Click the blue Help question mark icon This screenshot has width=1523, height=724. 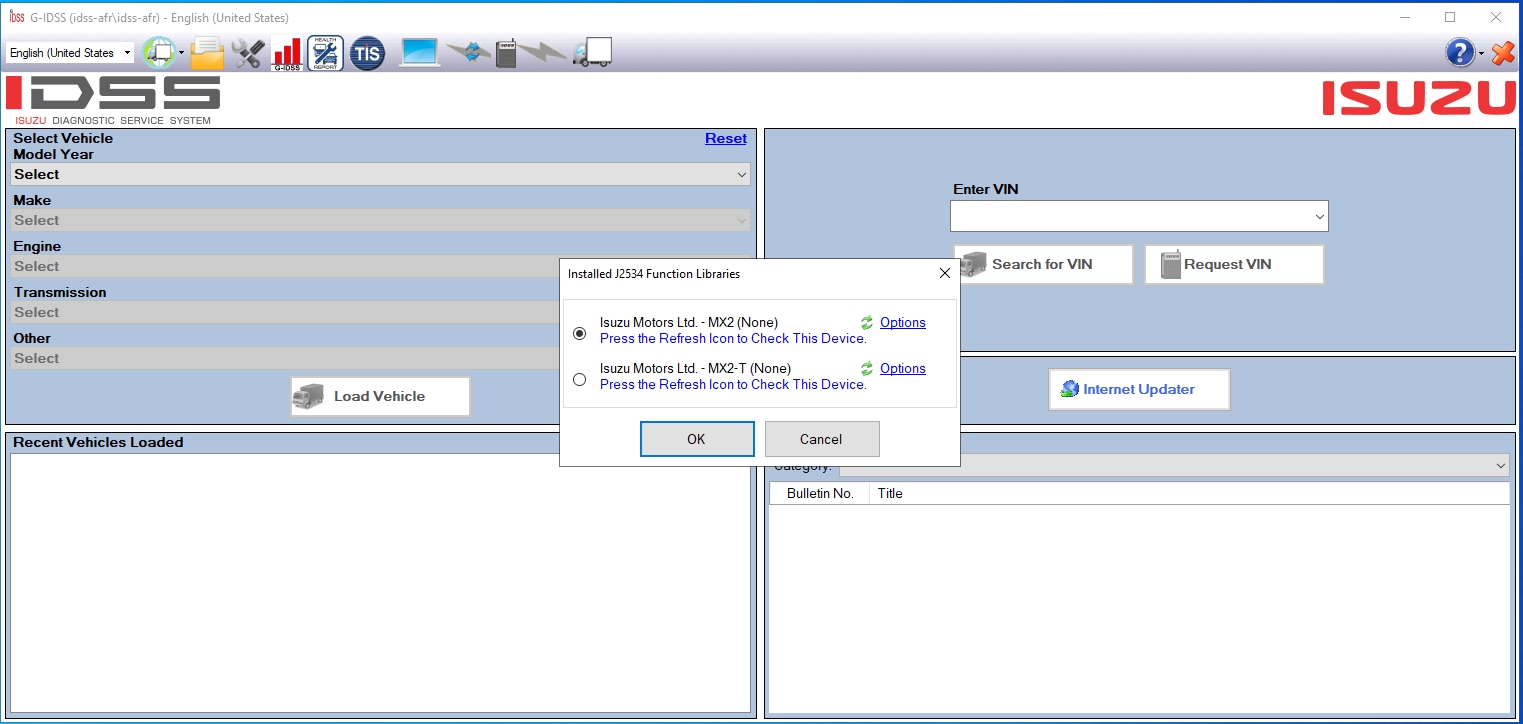point(1457,52)
